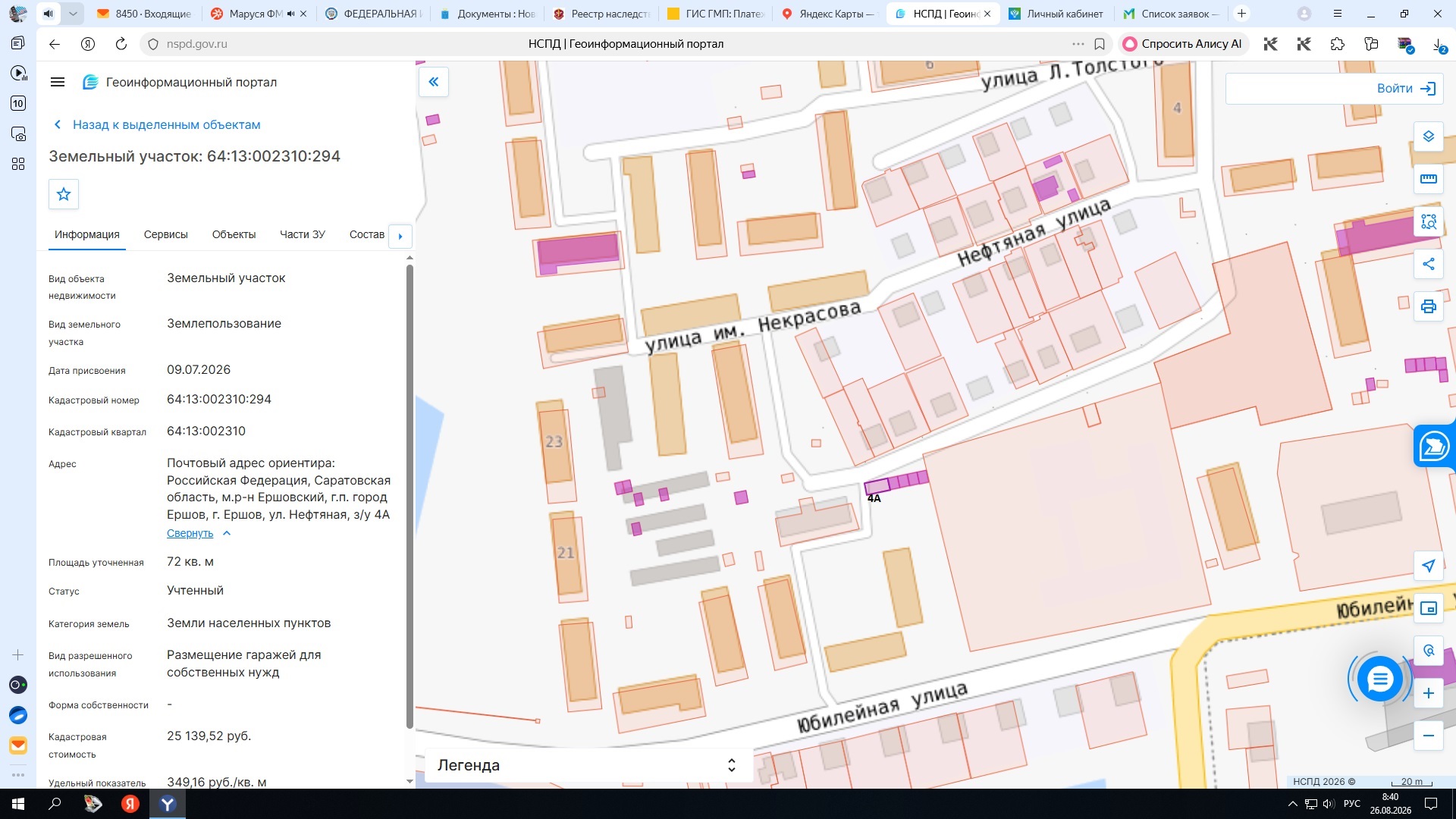The width and height of the screenshot is (1456, 819).
Task: Open the address bar three-dots menu
Action: click(1078, 44)
